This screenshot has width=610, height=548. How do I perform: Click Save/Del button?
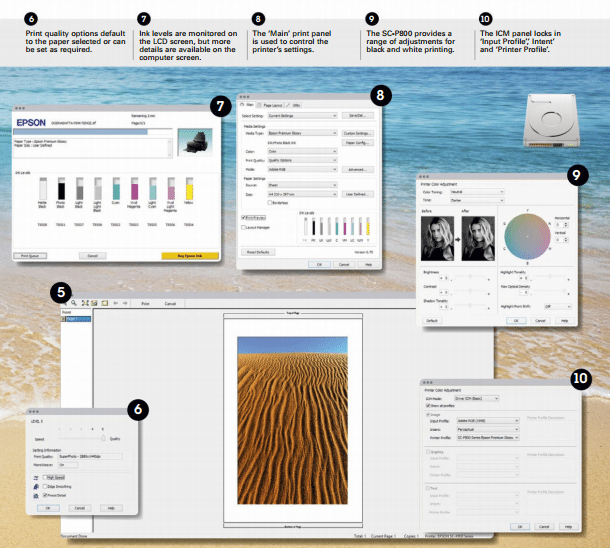pos(358,116)
